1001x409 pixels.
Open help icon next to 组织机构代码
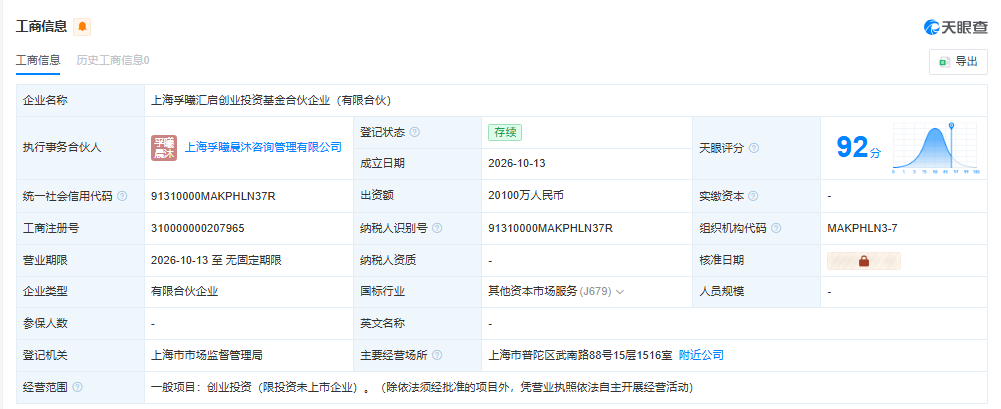(x=776, y=228)
